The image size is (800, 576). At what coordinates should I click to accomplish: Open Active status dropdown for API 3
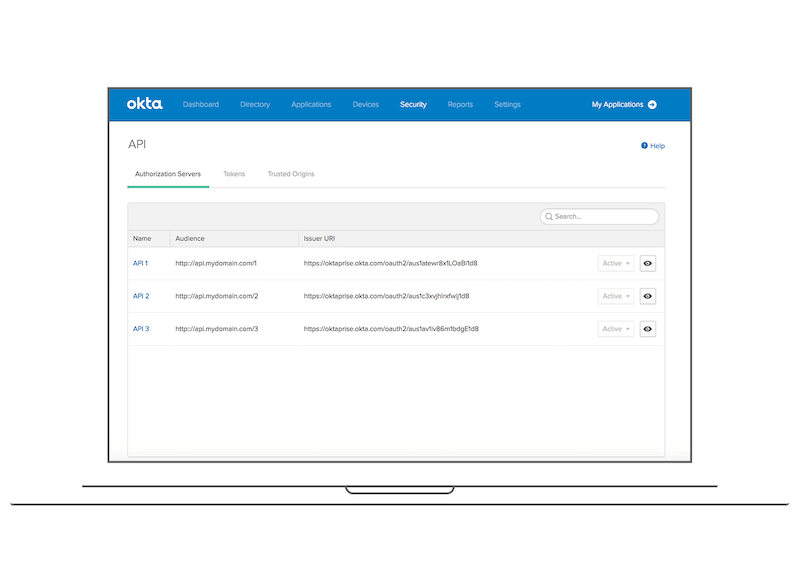coord(615,329)
